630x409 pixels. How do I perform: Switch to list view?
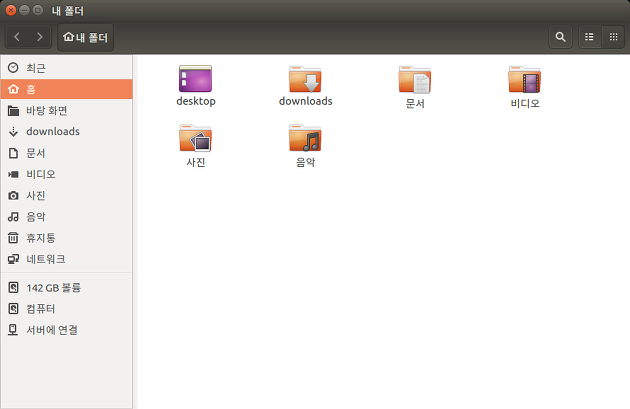[x=589, y=37]
